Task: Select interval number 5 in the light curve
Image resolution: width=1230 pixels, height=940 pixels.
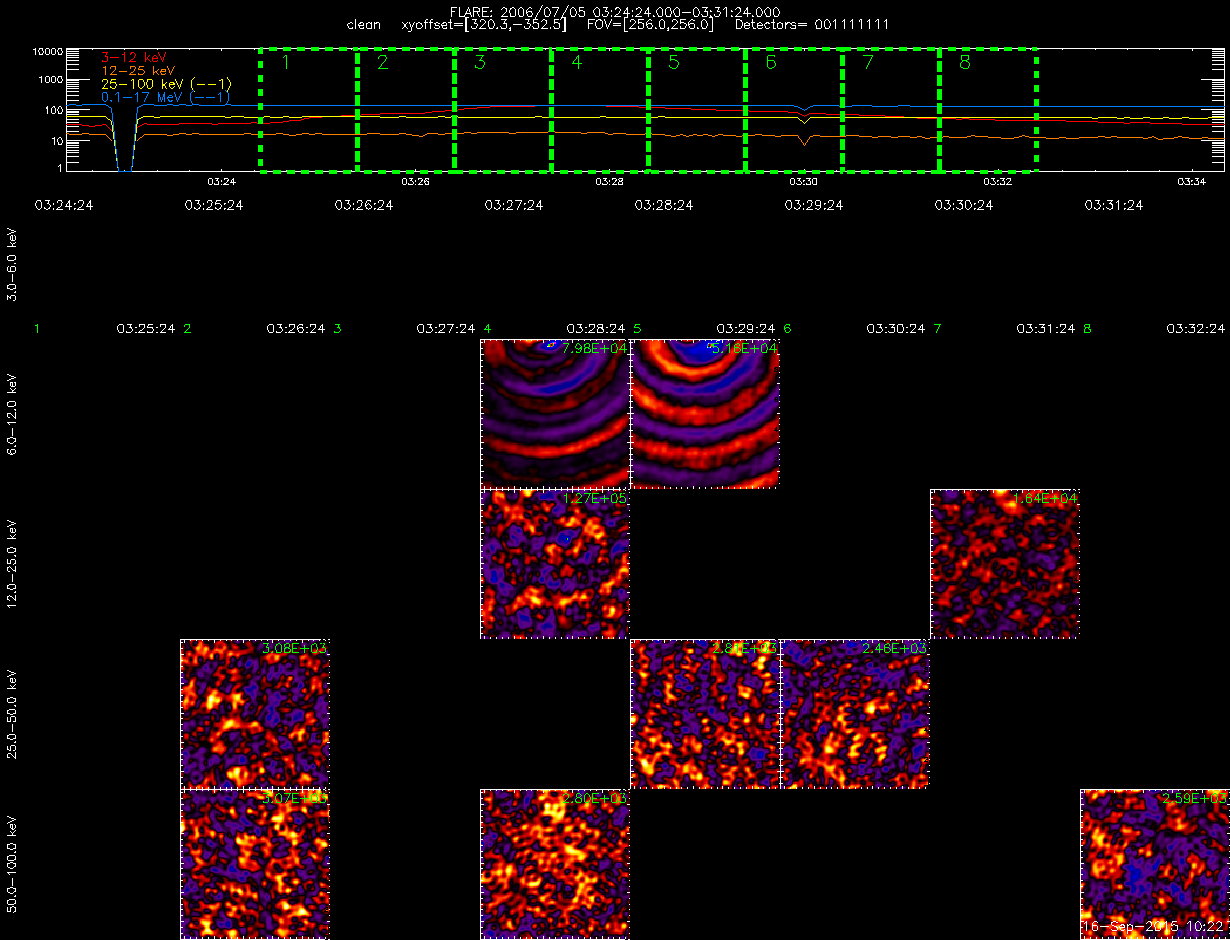Action: point(673,62)
